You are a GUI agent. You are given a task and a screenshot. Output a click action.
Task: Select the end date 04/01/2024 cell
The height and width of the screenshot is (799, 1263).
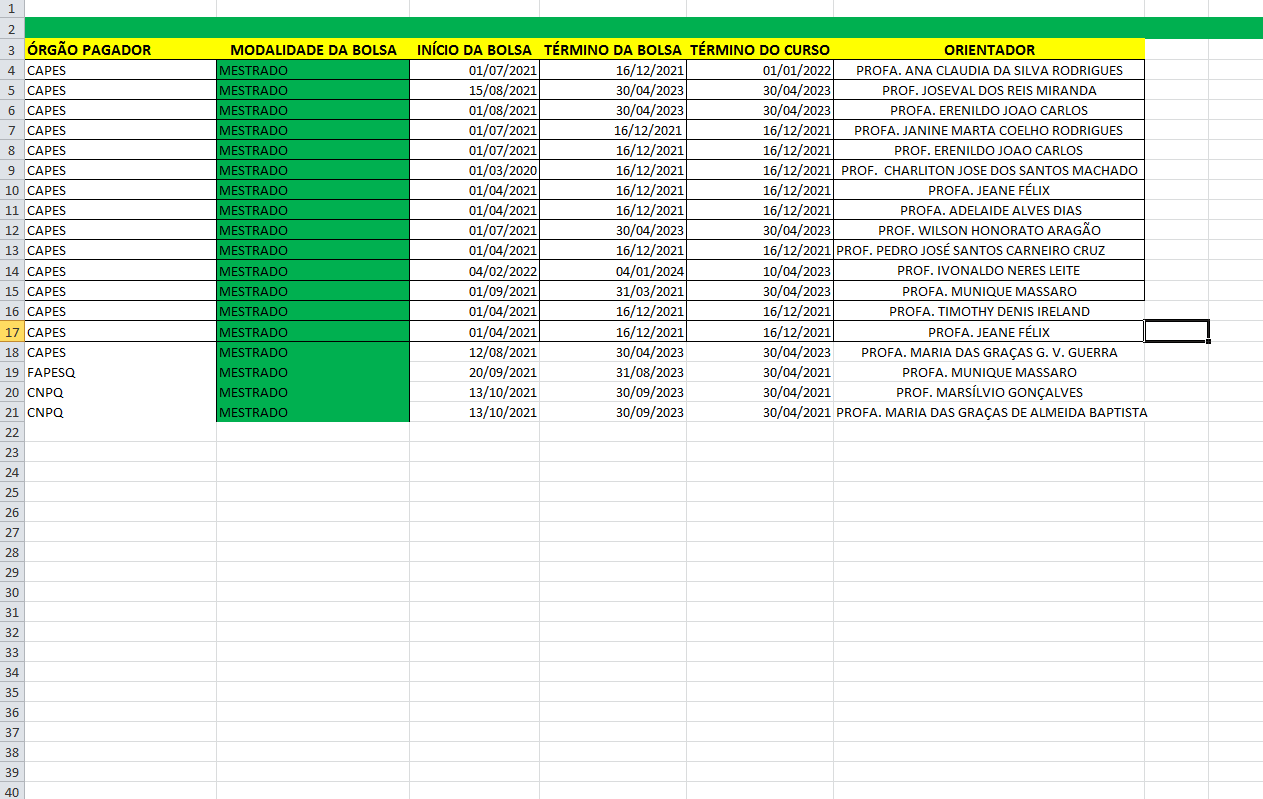pyautogui.click(x=612, y=271)
